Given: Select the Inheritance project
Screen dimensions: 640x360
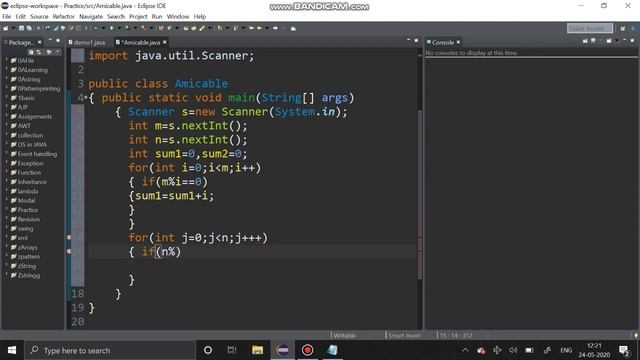Looking at the screenshot, I should 32,182.
